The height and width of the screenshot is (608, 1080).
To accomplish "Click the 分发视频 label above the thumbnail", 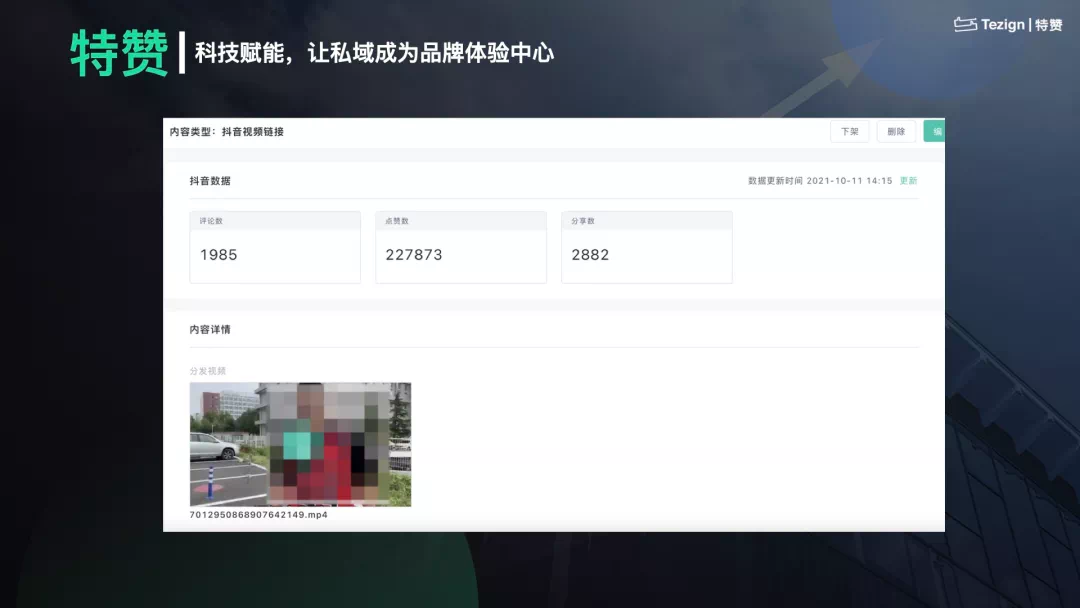I will 205,369.
